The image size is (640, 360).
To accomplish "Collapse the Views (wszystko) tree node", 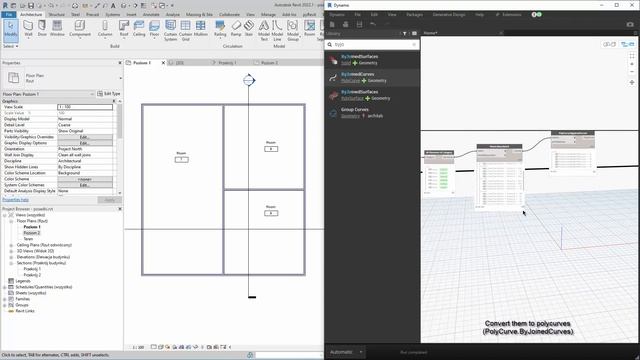I will click(x=4, y=215).
